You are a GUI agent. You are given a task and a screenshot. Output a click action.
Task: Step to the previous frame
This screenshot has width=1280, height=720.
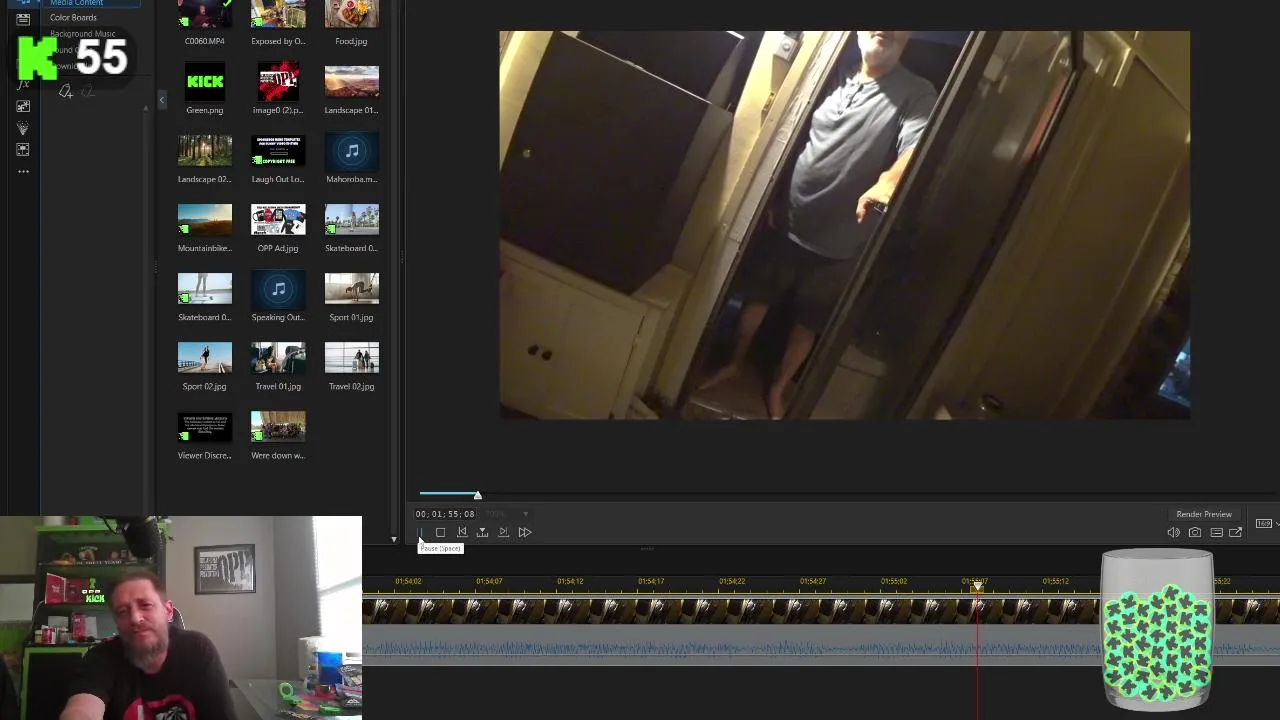(x=461, y=532)
